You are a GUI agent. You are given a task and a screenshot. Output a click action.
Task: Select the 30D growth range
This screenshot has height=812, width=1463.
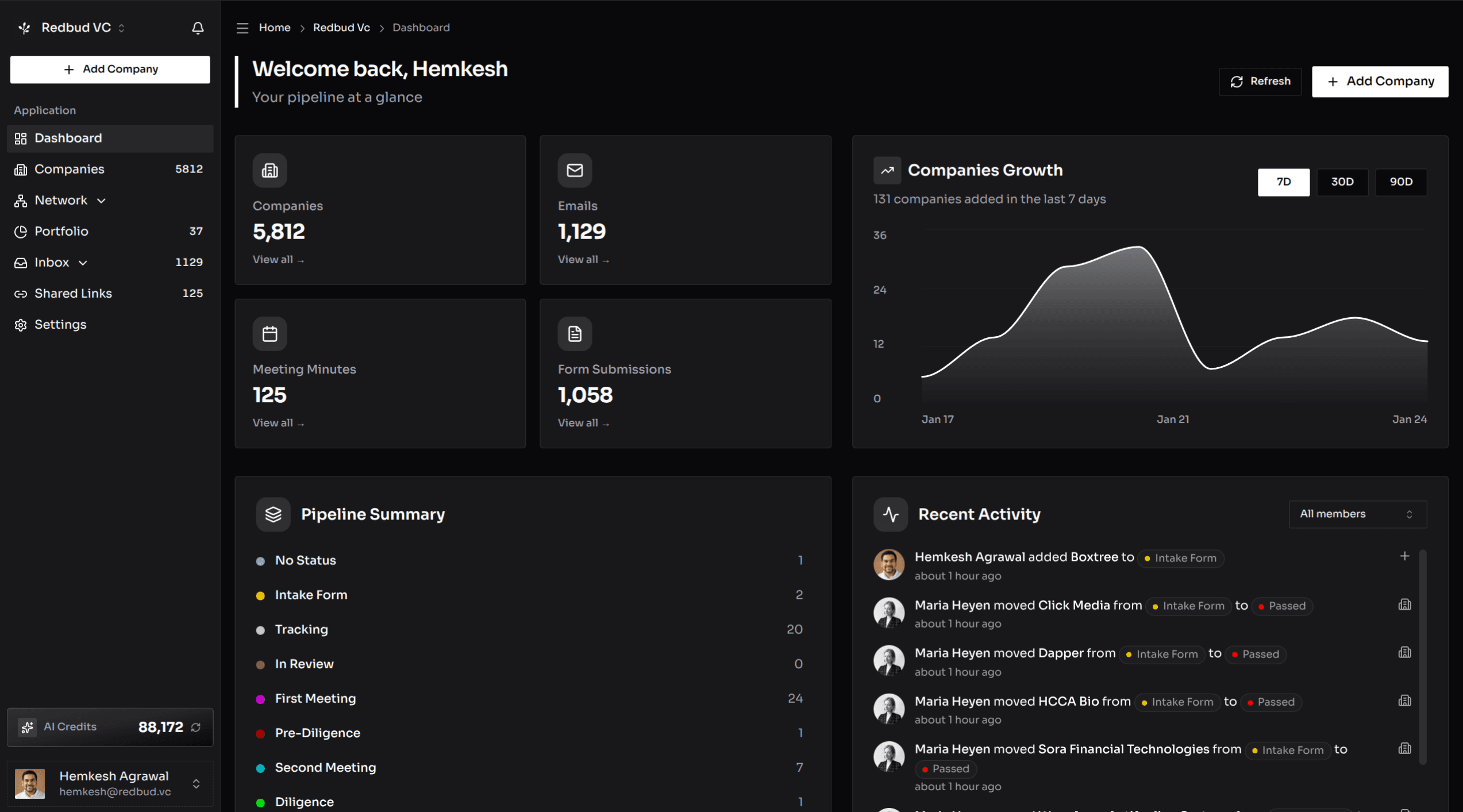coord(1342,182)
